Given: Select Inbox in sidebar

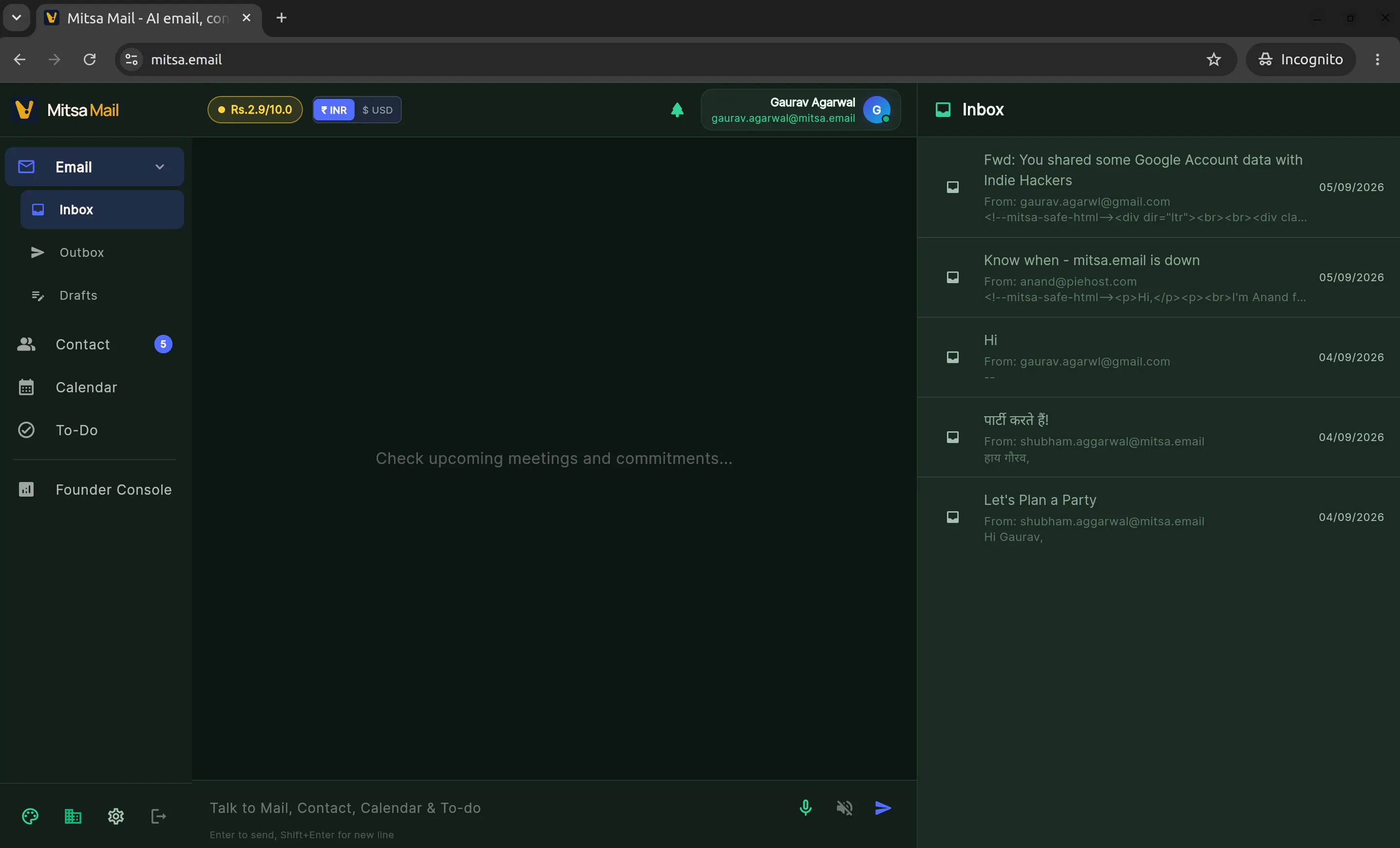Looking at the screenshot, I should click(x=102, y=210).
